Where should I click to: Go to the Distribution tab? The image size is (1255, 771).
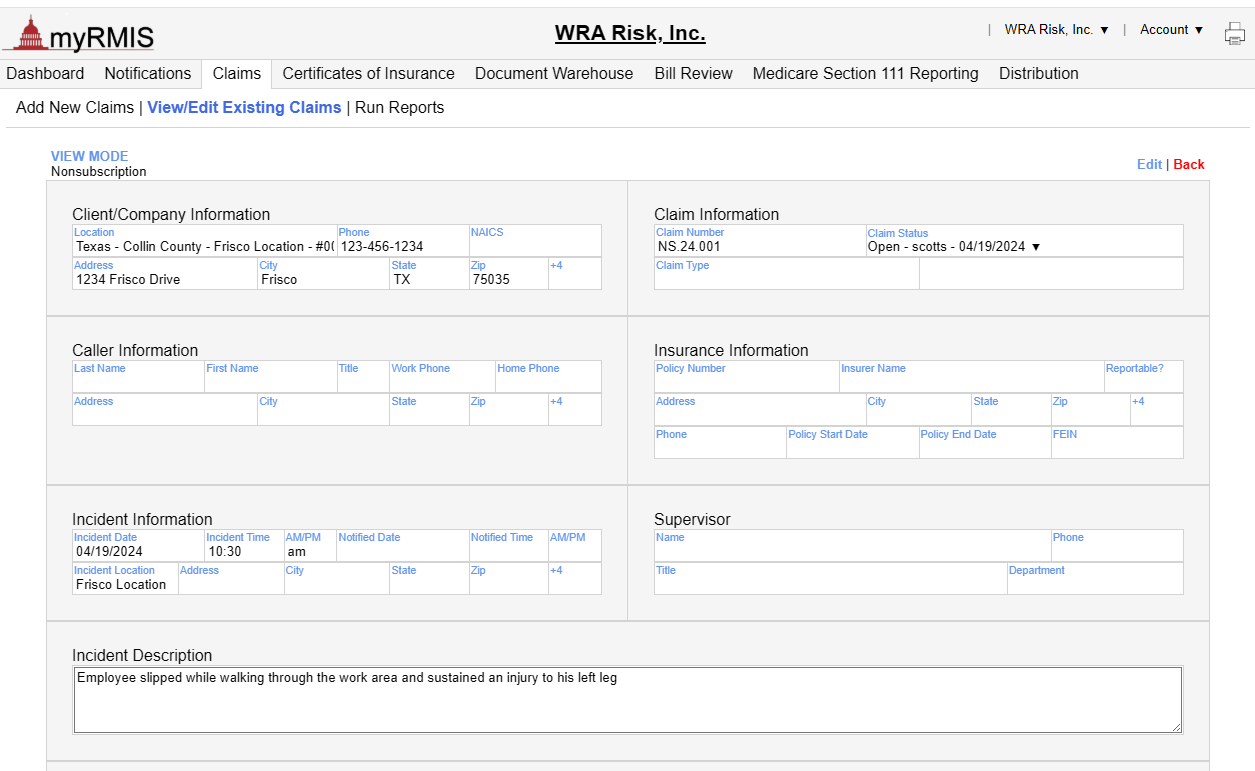(1039, 74)
